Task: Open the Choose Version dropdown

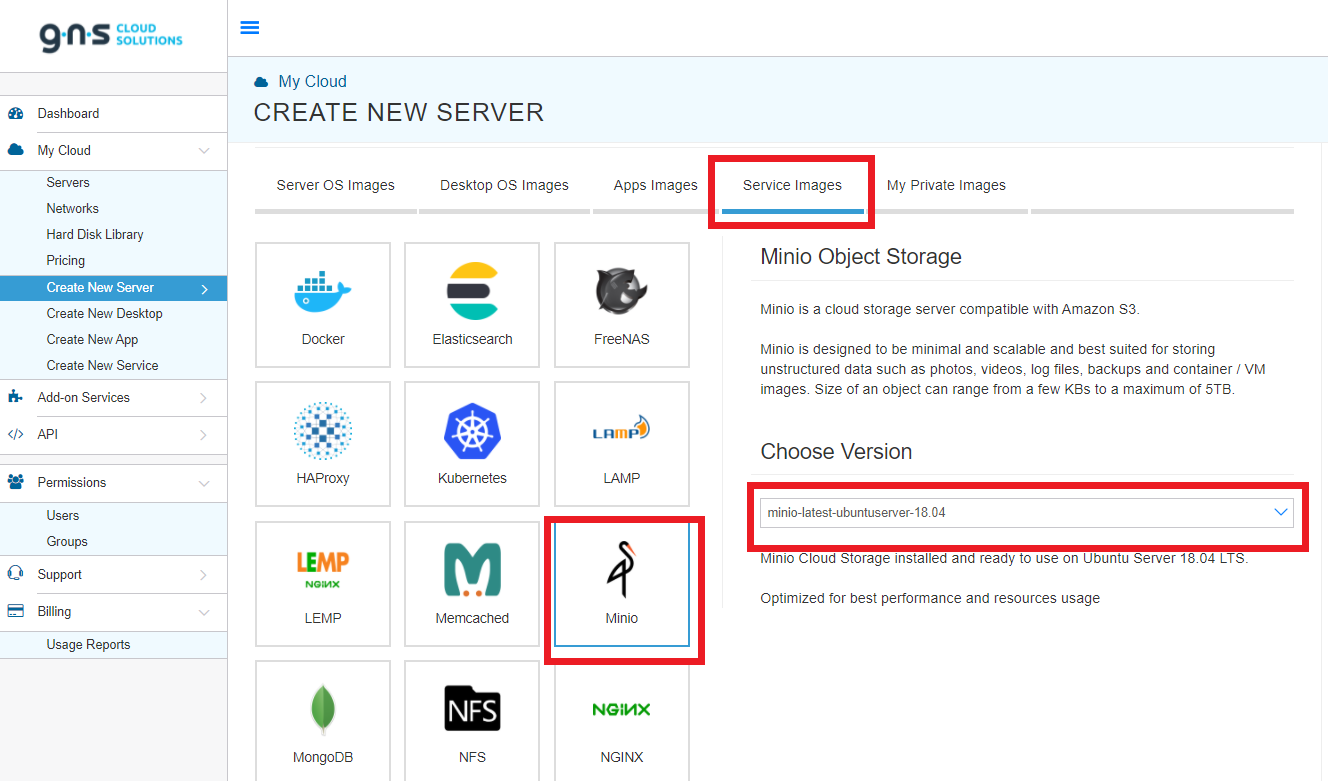Action: (x=1027, y=512)
